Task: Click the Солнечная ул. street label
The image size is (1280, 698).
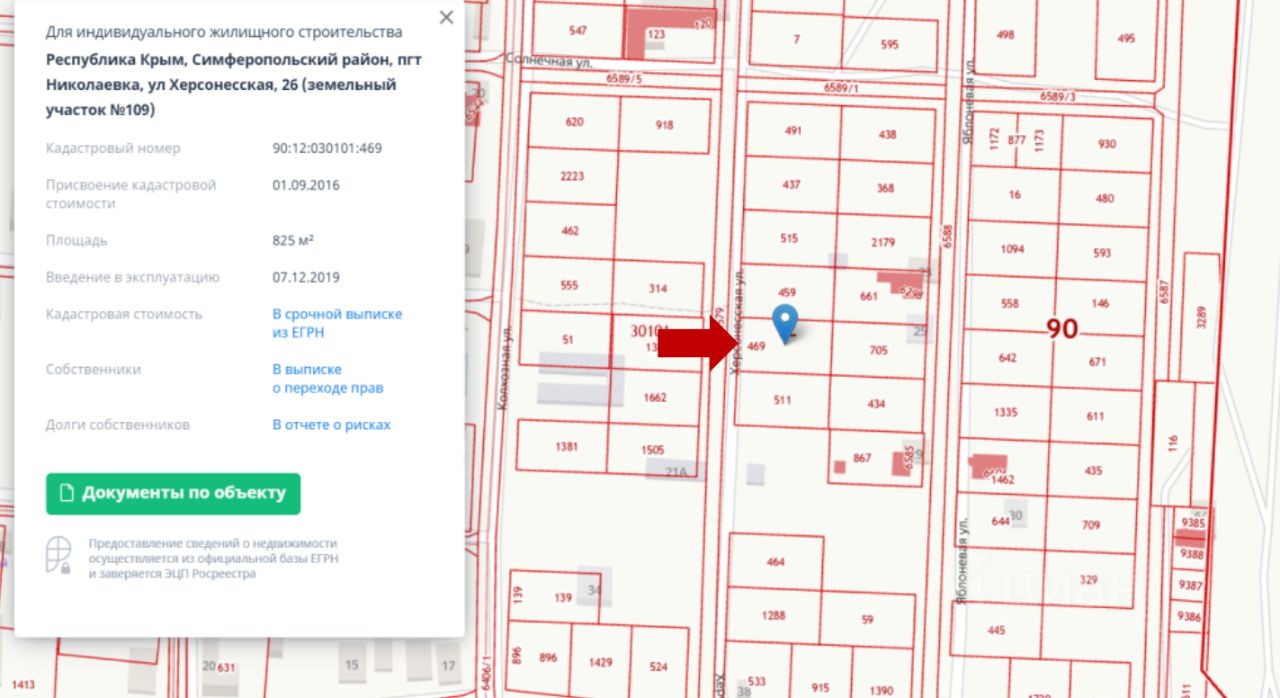Action: click(x=549, y=61)
